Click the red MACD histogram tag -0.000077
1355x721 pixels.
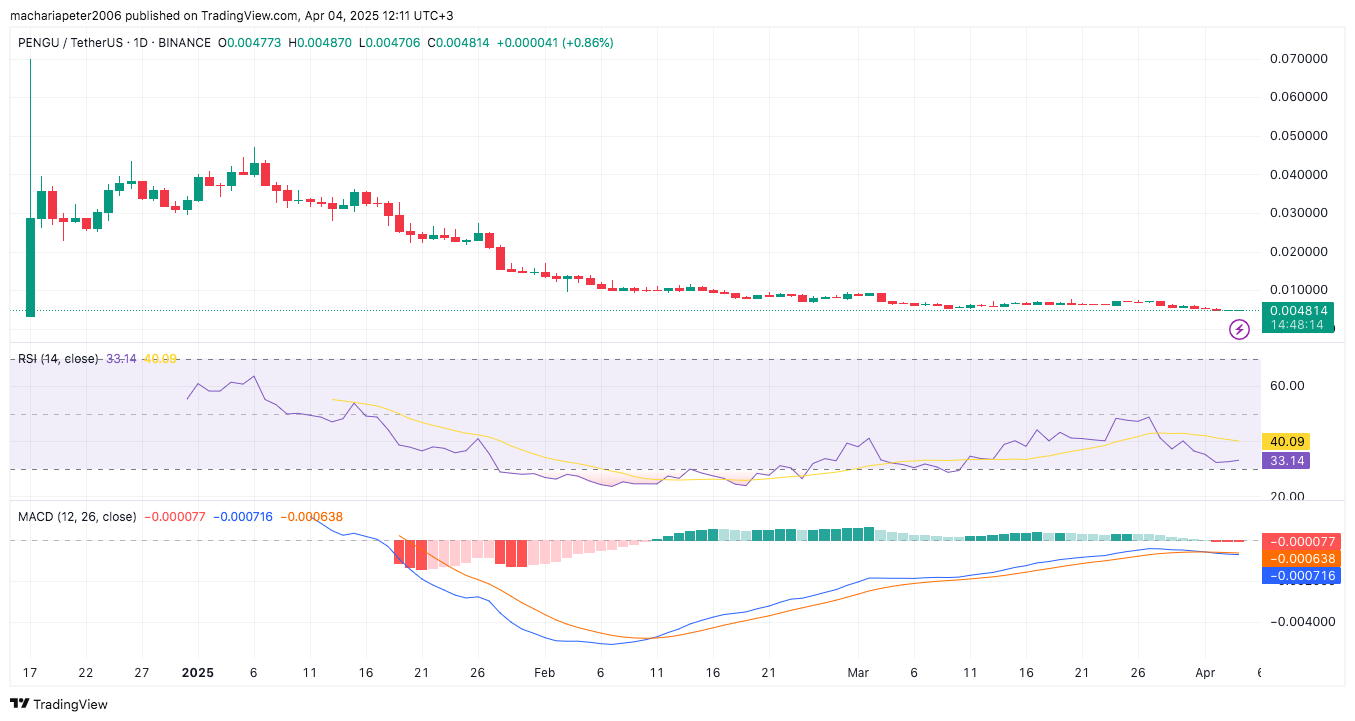click(1300, 541)
